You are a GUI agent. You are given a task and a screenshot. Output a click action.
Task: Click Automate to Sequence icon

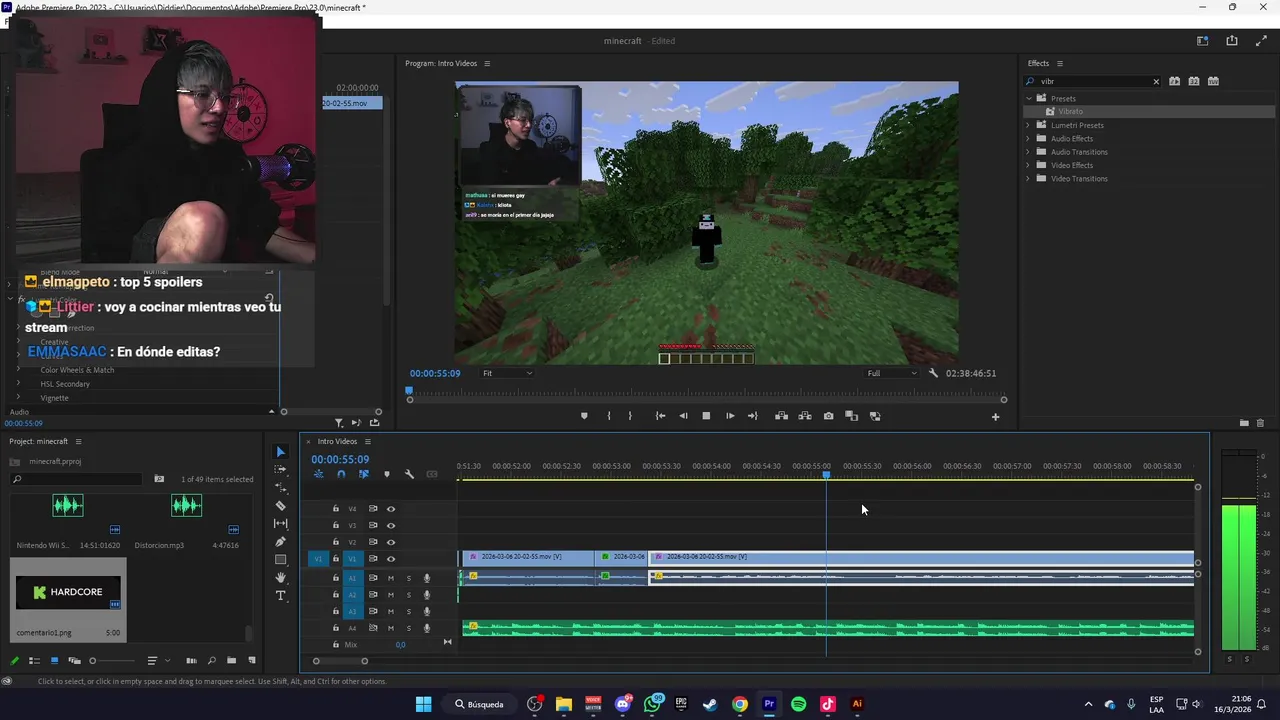click(x=191, y=661)
